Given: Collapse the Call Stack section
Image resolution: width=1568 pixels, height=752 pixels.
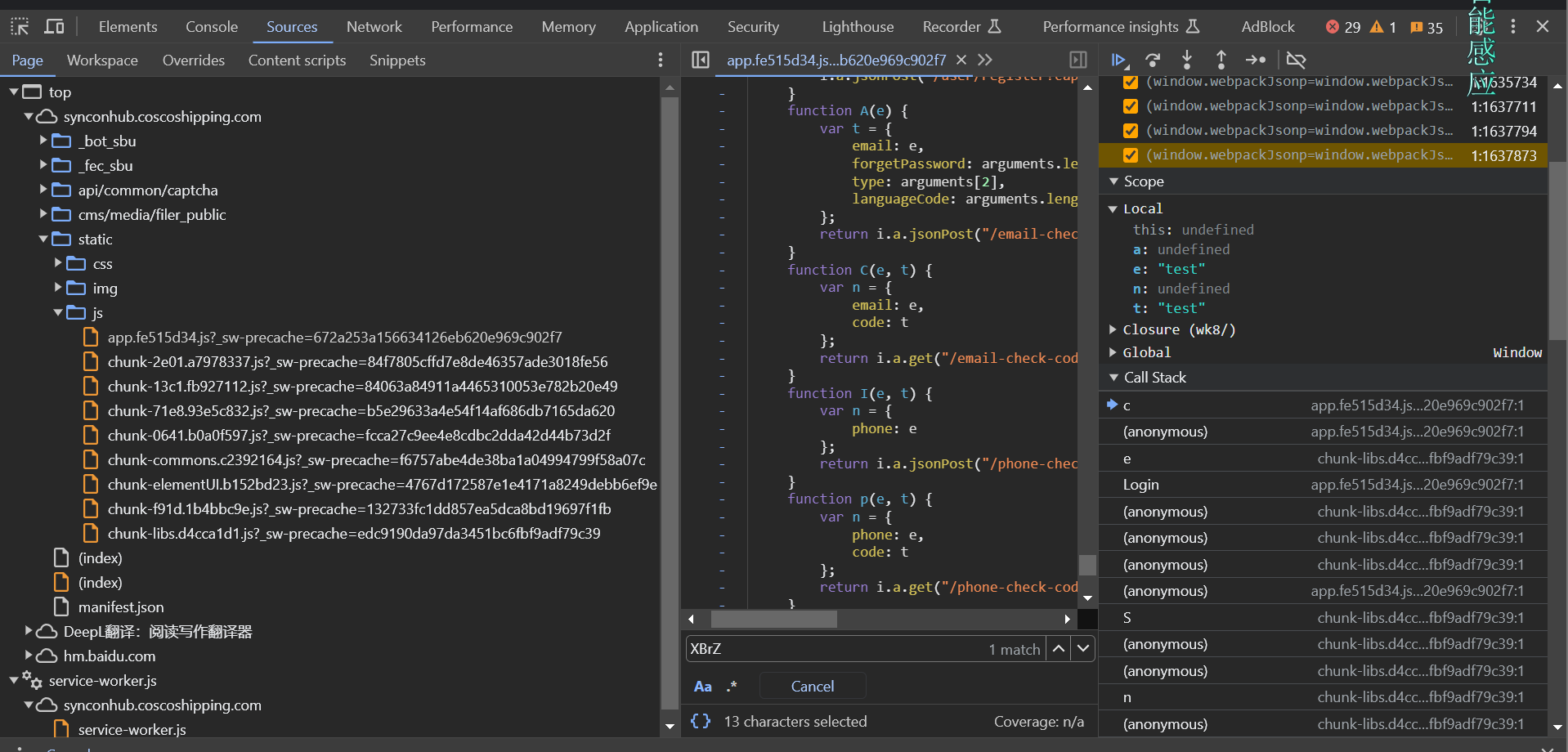Looking at the screenshot, I should point(1113,378).
